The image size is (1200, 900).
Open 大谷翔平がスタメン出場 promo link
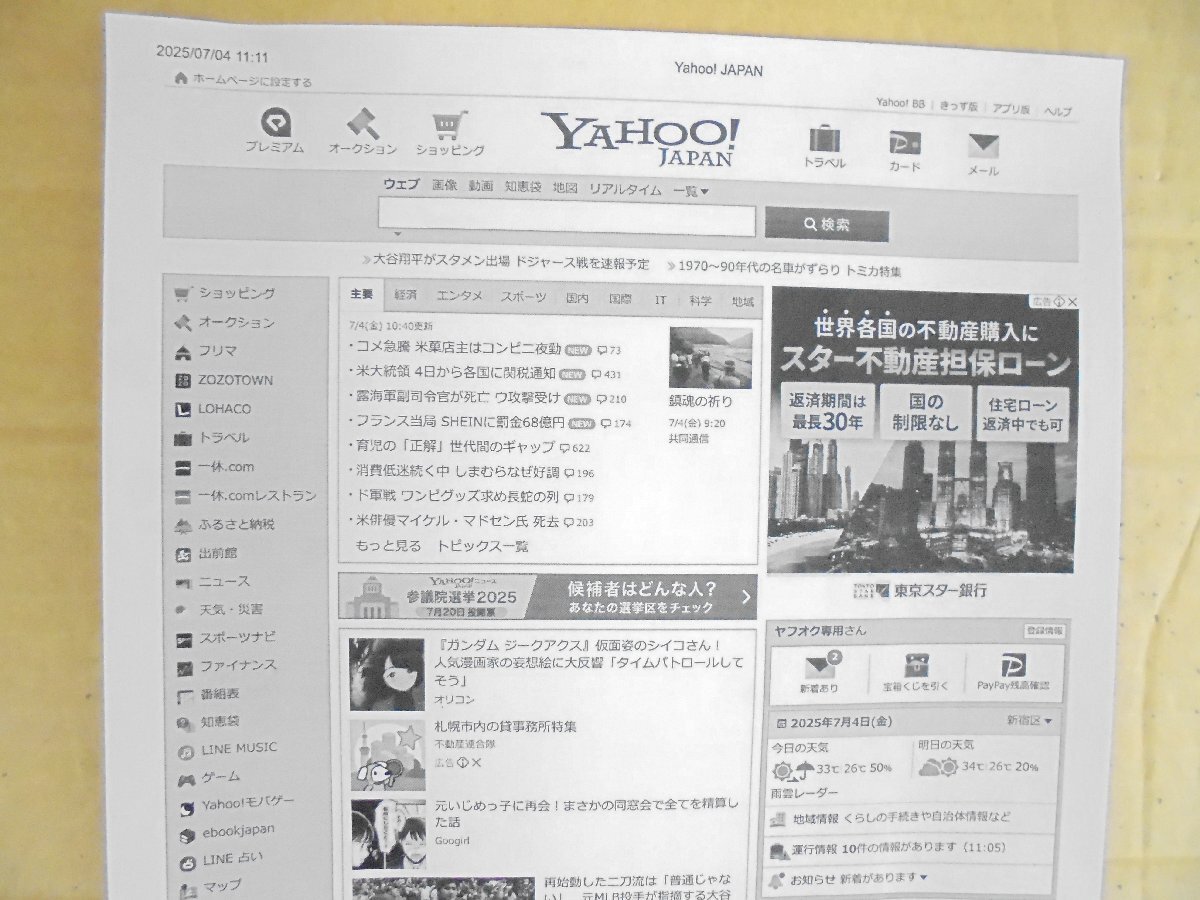coord(511,264)
